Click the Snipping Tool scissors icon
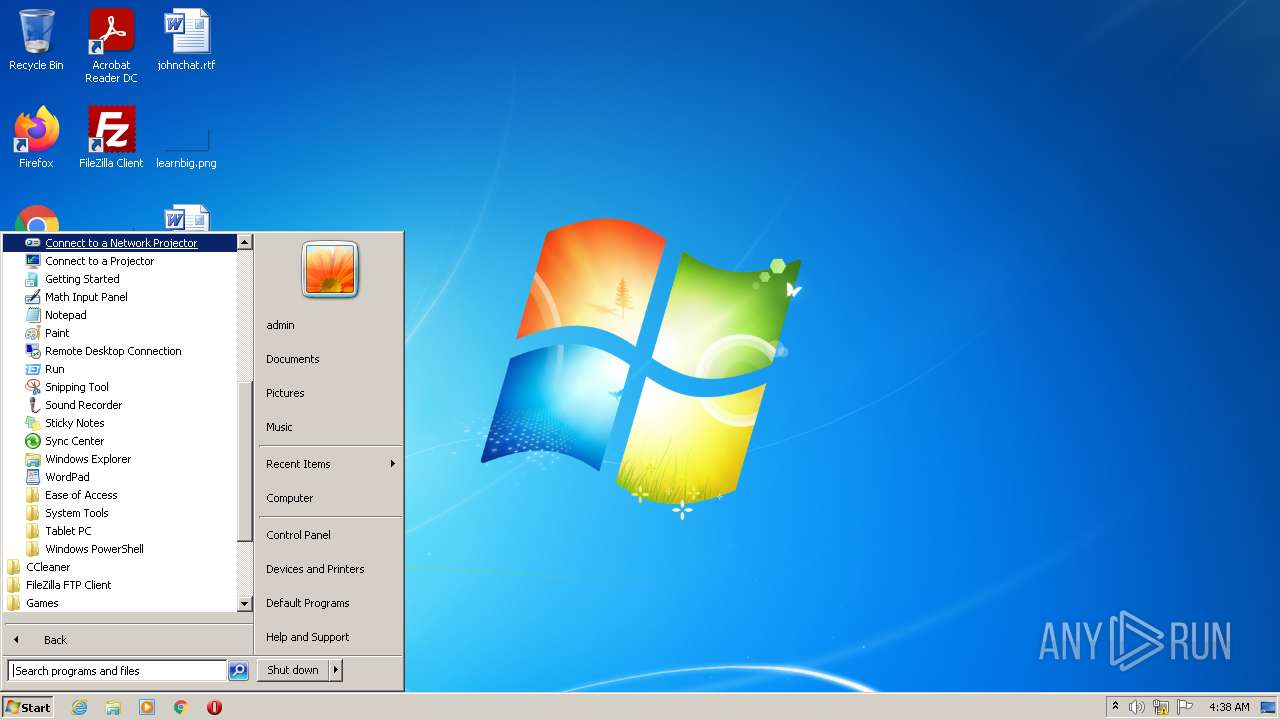The width and height of the screenshot is (1280, 720). click(x=32, y=387)
